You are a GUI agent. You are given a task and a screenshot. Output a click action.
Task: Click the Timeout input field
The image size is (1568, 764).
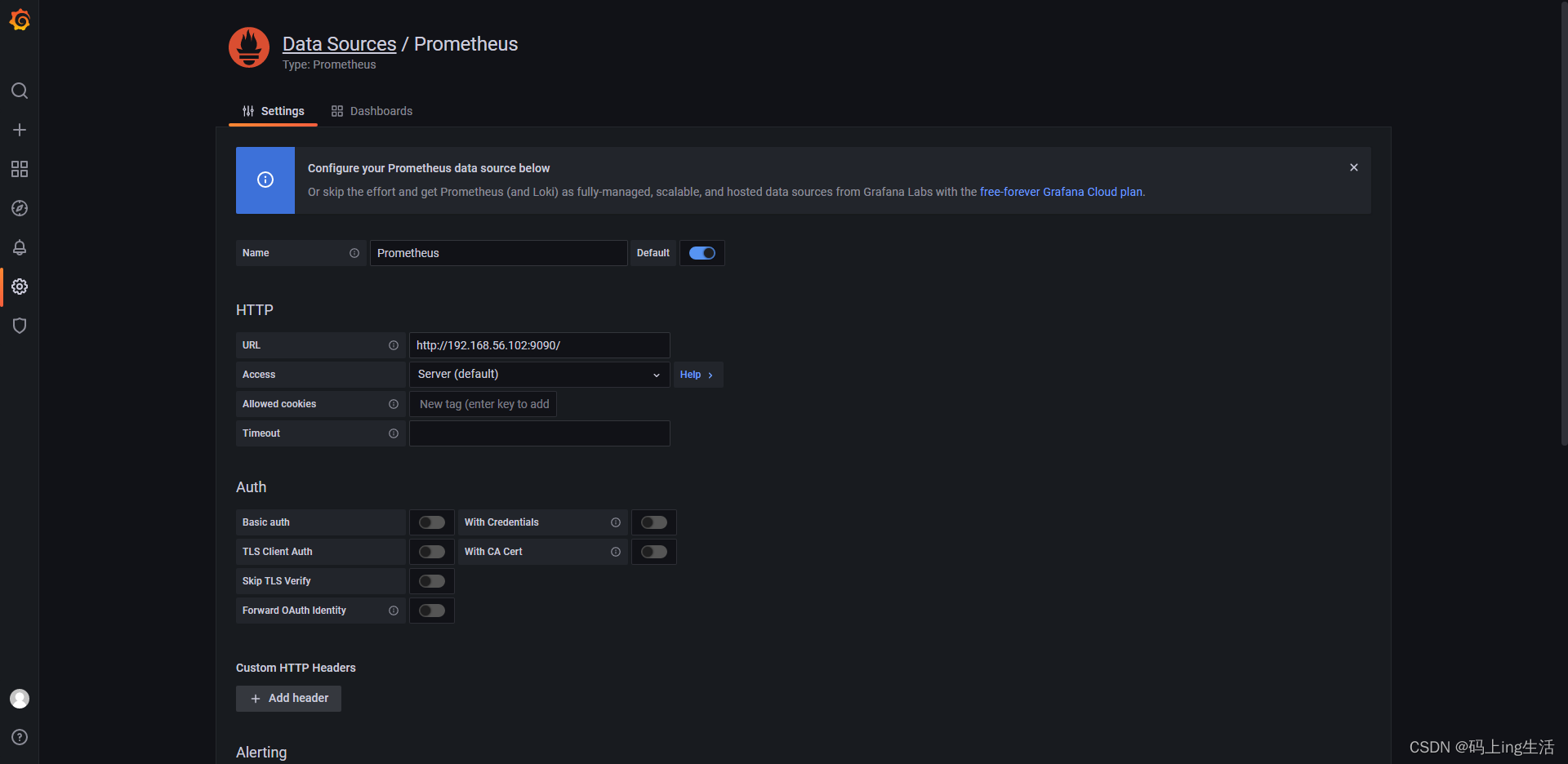tap(540, 433)
